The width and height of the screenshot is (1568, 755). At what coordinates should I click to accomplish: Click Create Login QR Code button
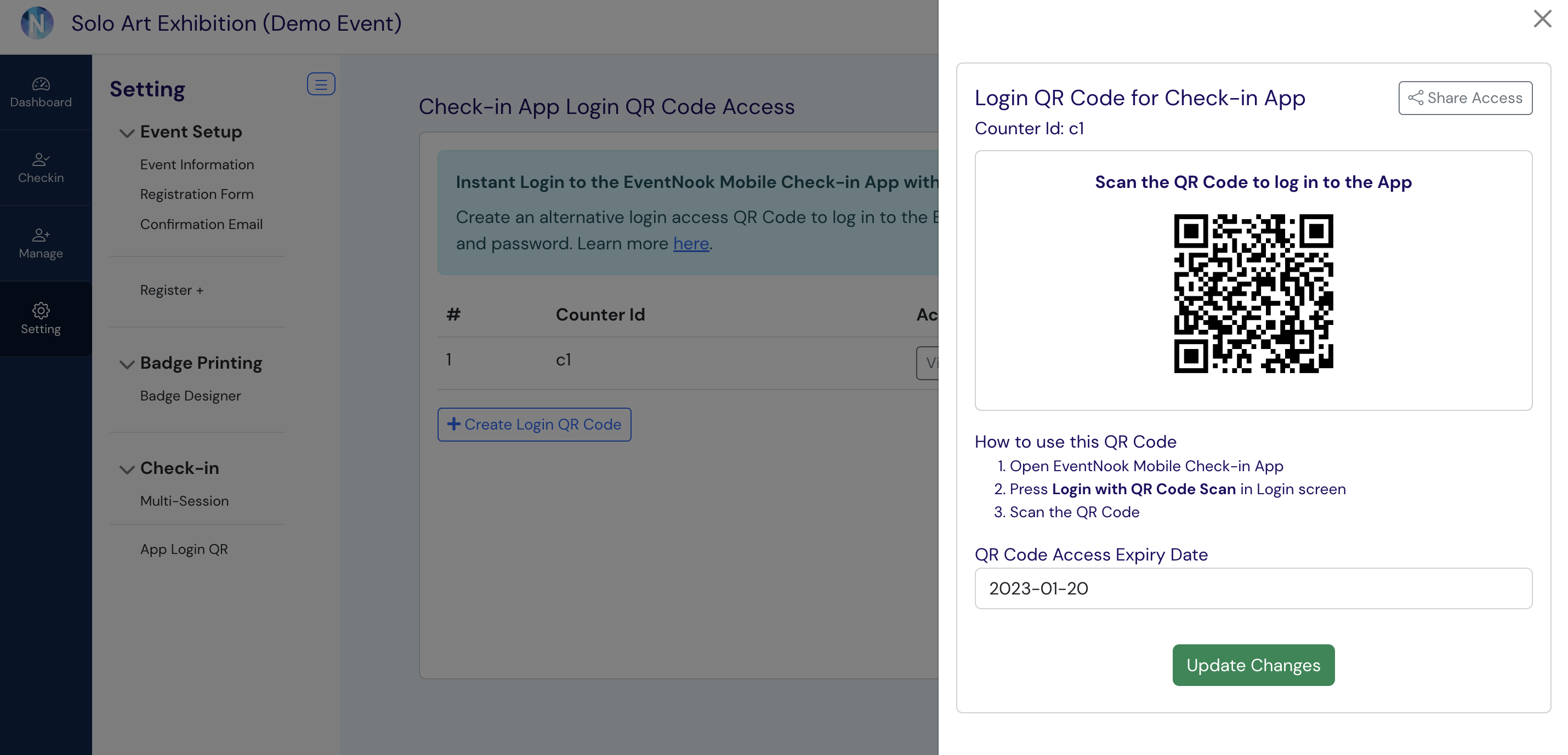coord(534,425)
